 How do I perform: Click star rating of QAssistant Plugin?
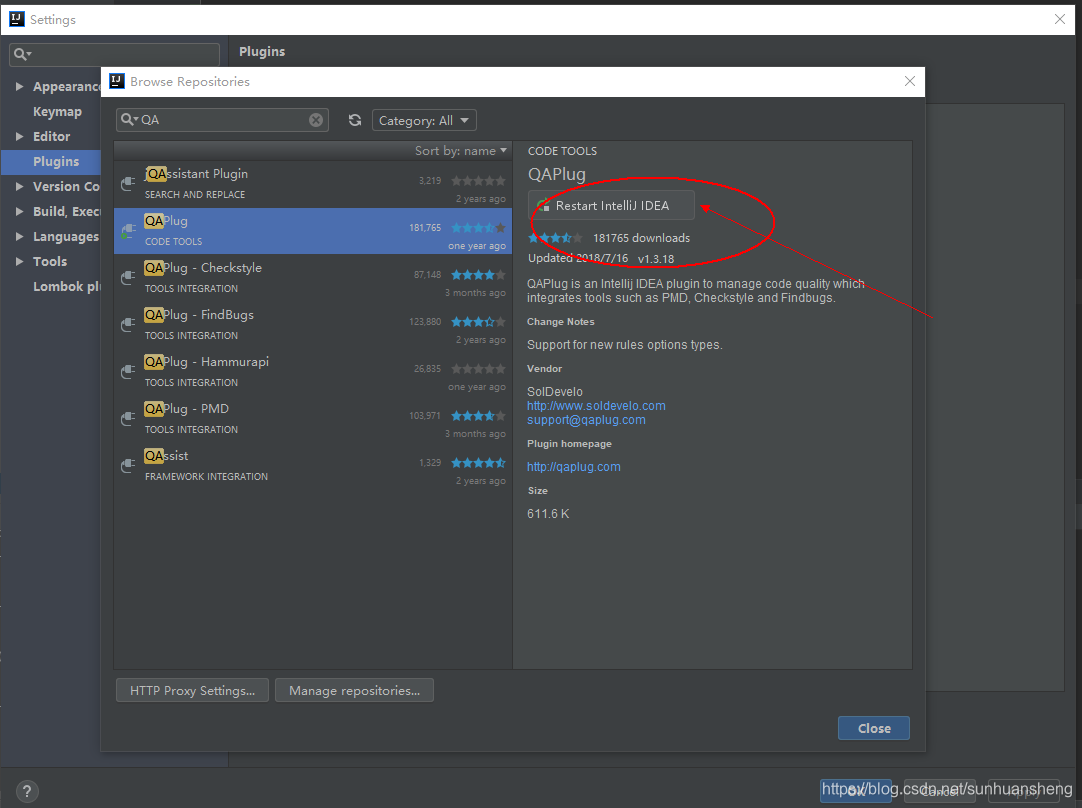tap(478, 181)
